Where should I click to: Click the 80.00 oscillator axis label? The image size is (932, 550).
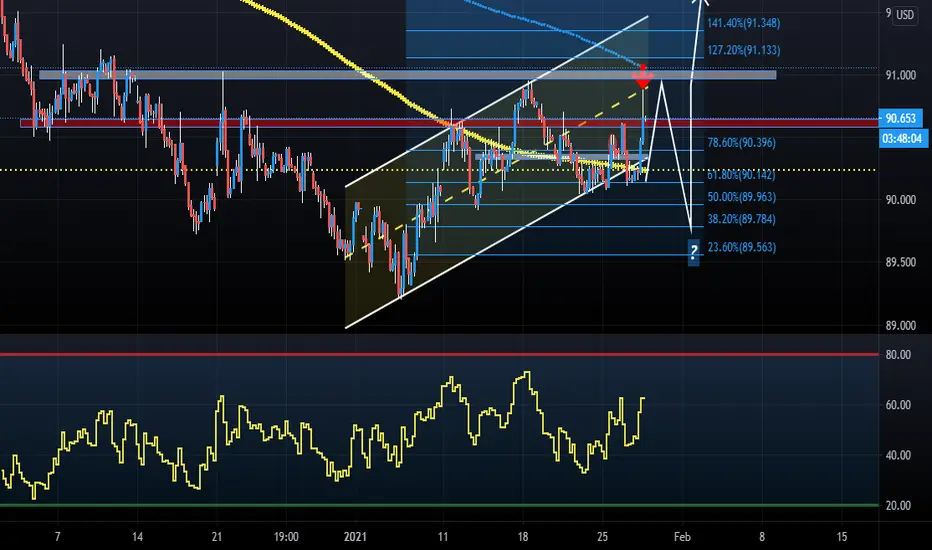coord(898,355)
